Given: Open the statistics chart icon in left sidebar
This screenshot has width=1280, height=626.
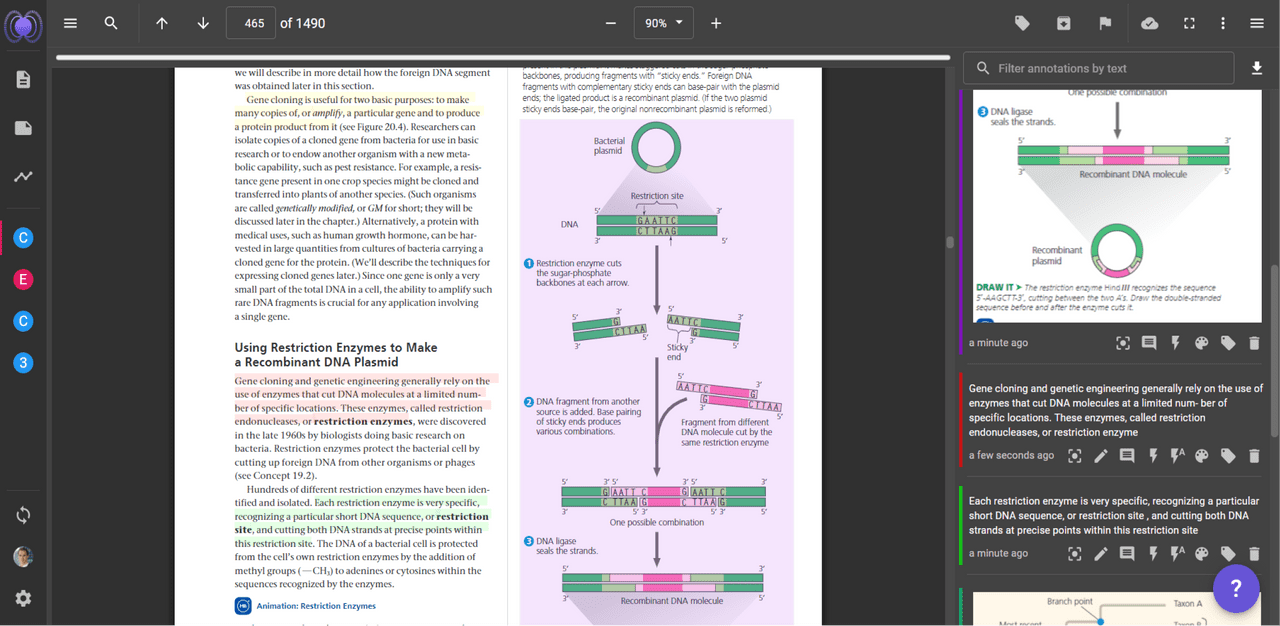Looking at the screenshot, I should [23, 177].
